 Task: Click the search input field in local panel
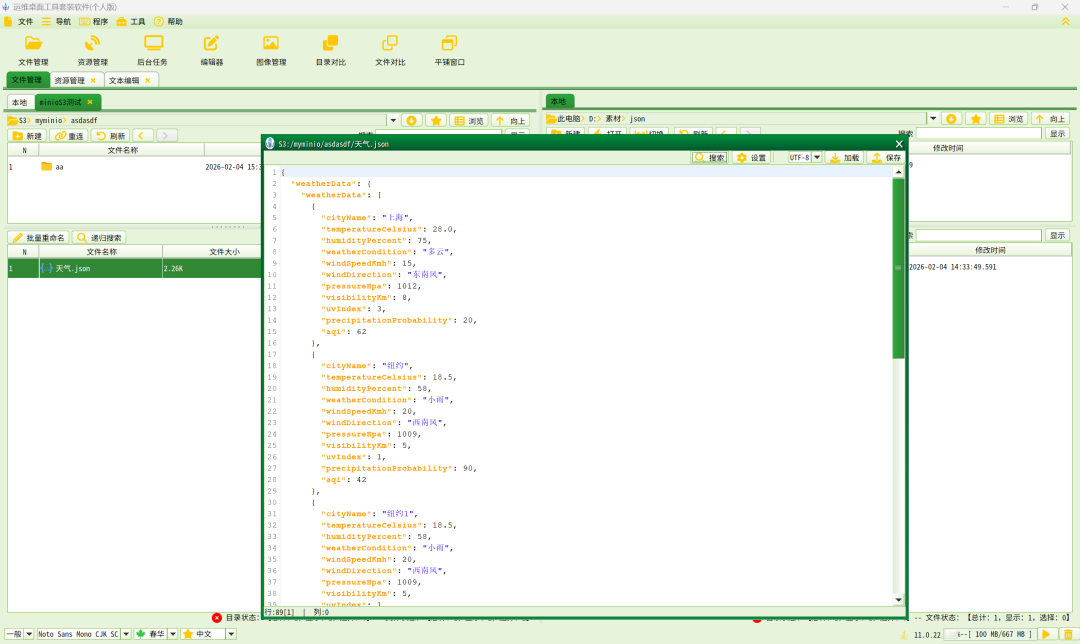point(979,133)
